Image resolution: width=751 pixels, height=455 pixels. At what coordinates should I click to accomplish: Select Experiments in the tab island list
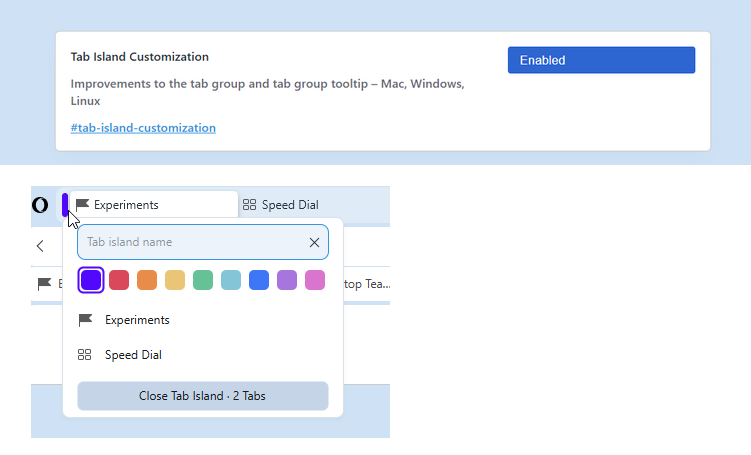tap(137, 320)
